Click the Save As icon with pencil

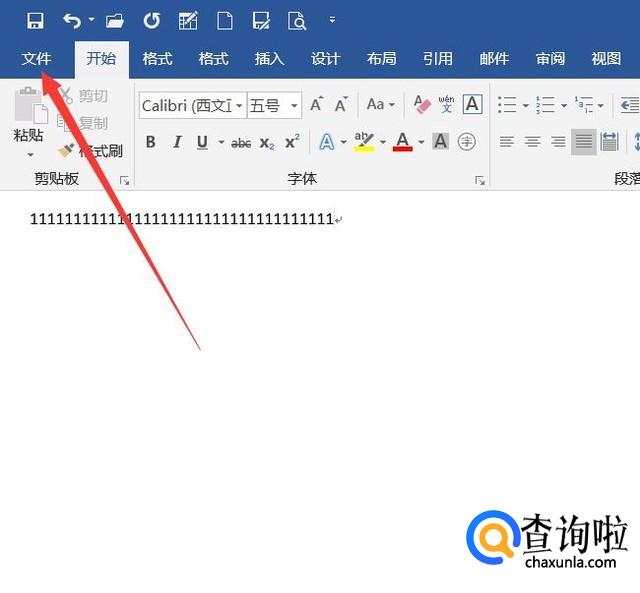point(261,20)
